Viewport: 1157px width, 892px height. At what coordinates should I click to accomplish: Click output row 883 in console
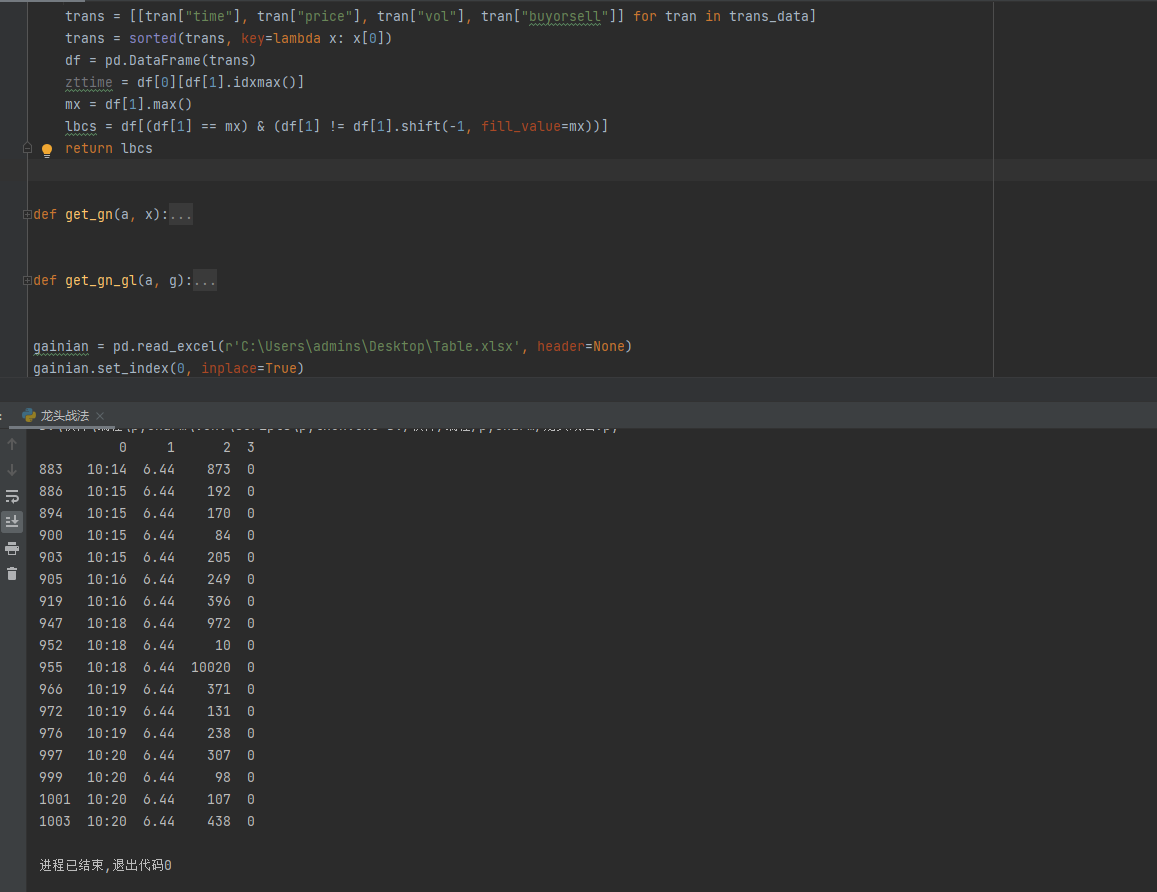tap(147, 469)
